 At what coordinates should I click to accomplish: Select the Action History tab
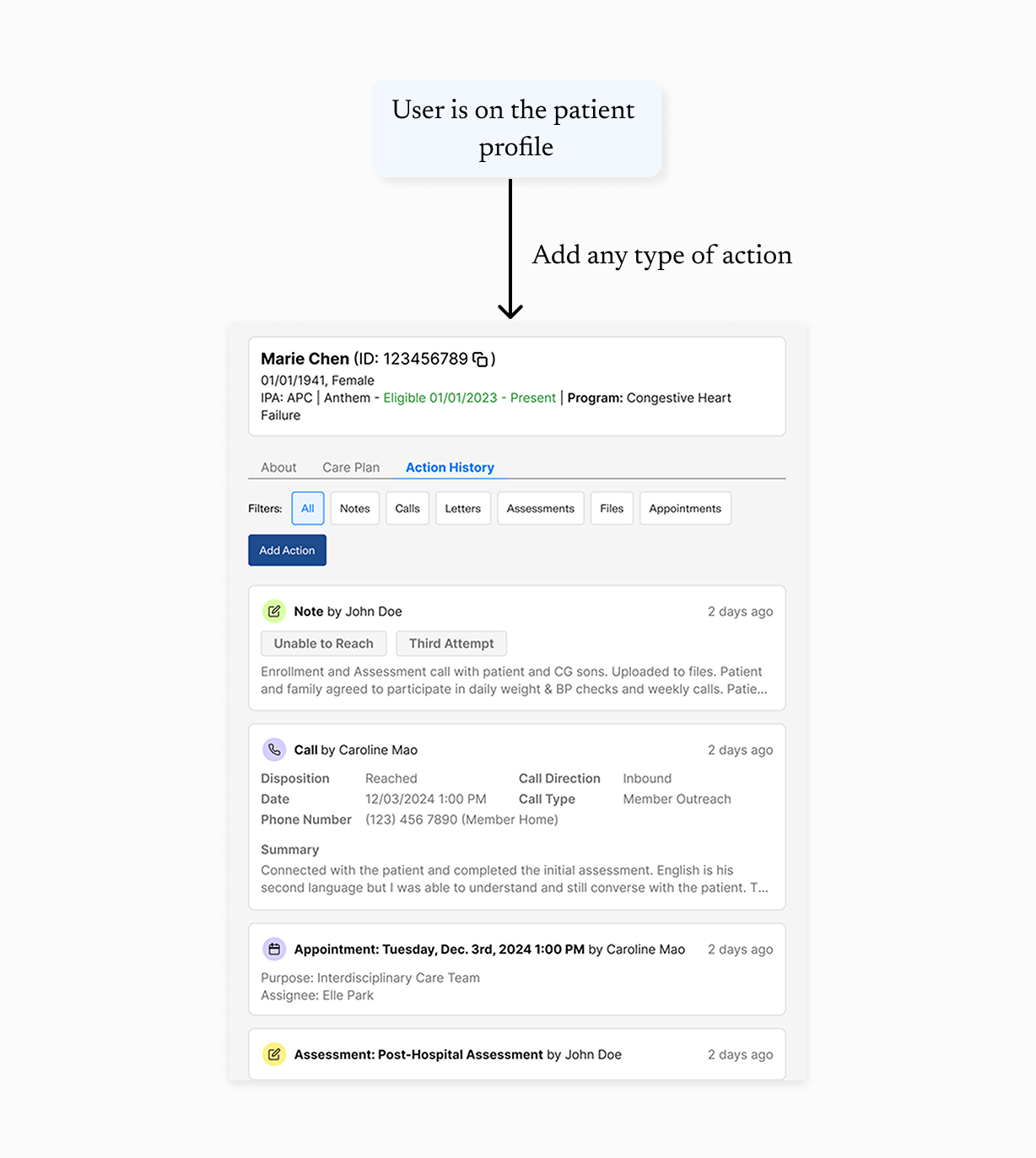pyautogui.click(x=450, y=468)
